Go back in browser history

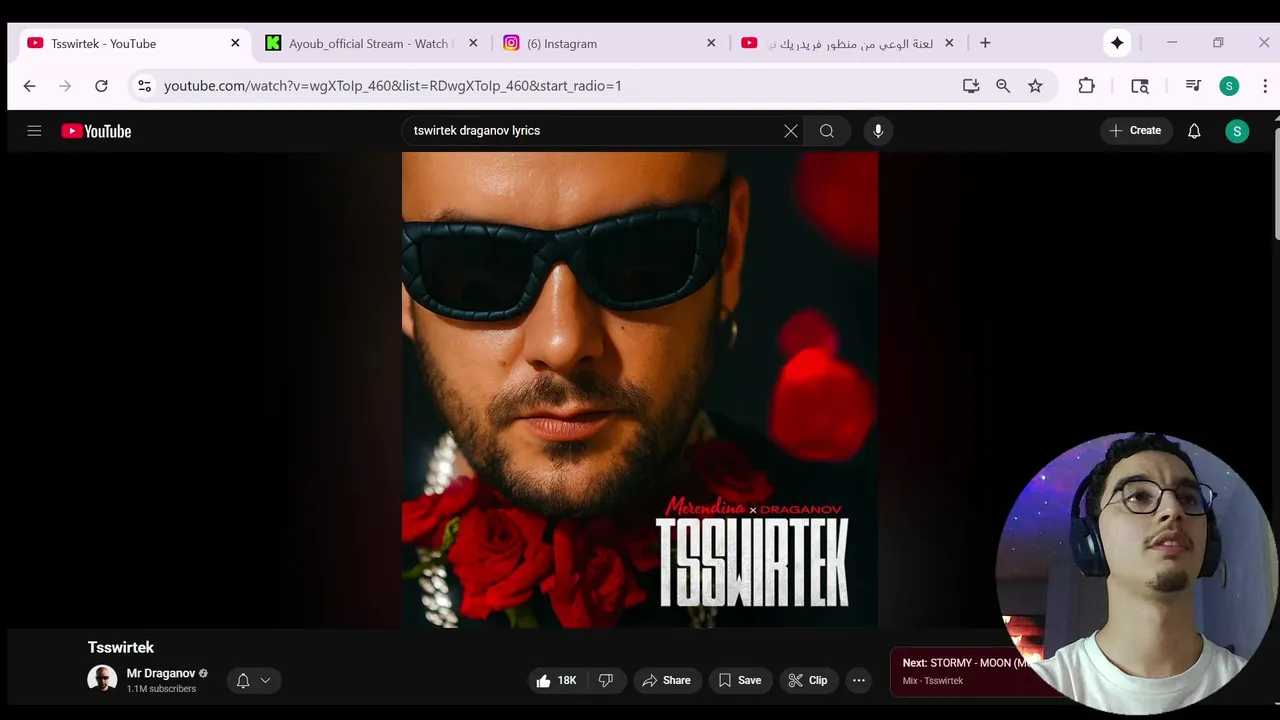tap(29, 86)
